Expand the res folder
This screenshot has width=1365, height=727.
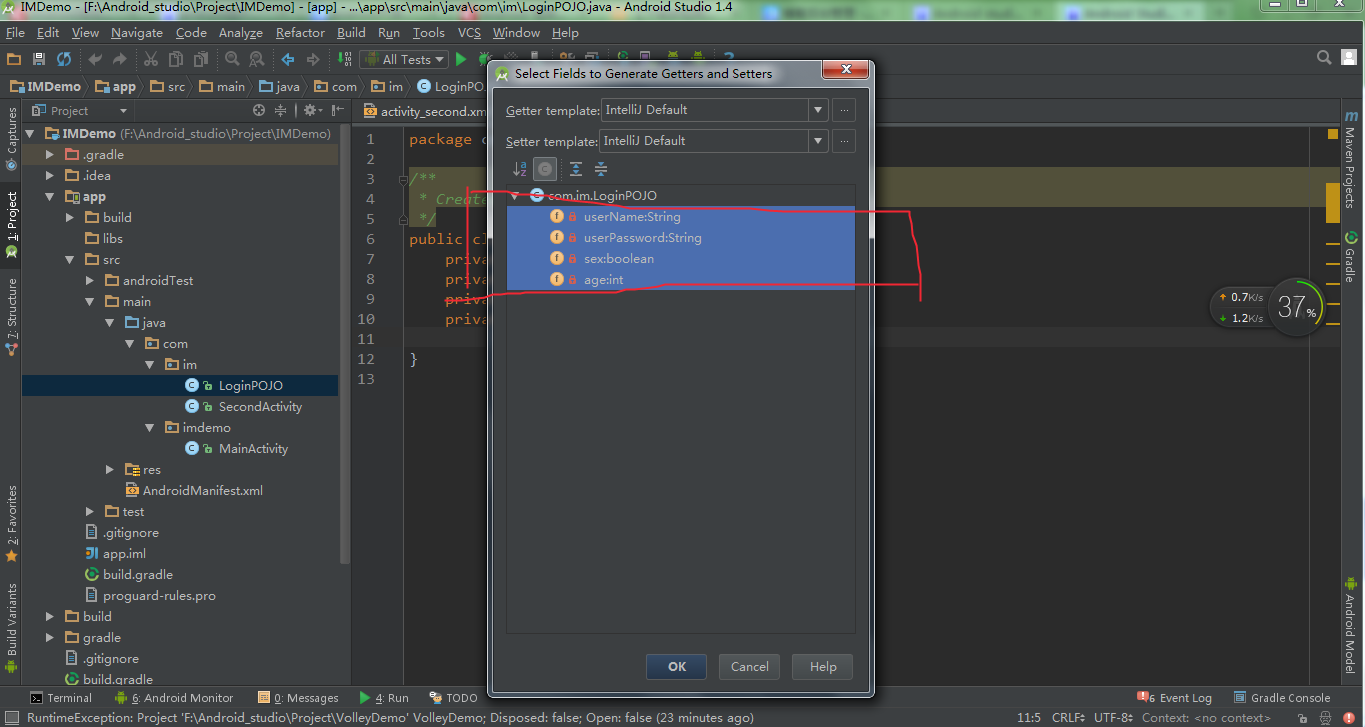[x=110, y=470]
